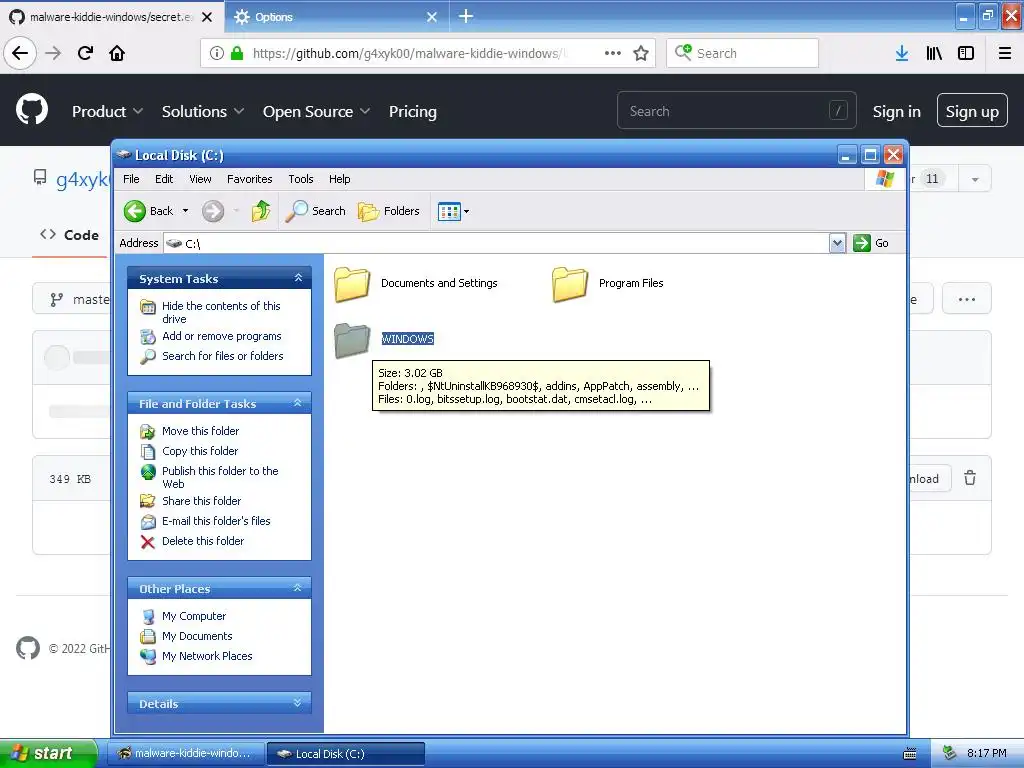Open My Computer in Other Places

coord(194,616)
